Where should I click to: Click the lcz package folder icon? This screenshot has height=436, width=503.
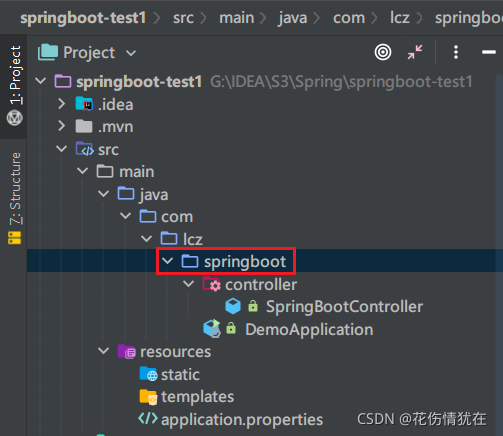pos(169,238)
